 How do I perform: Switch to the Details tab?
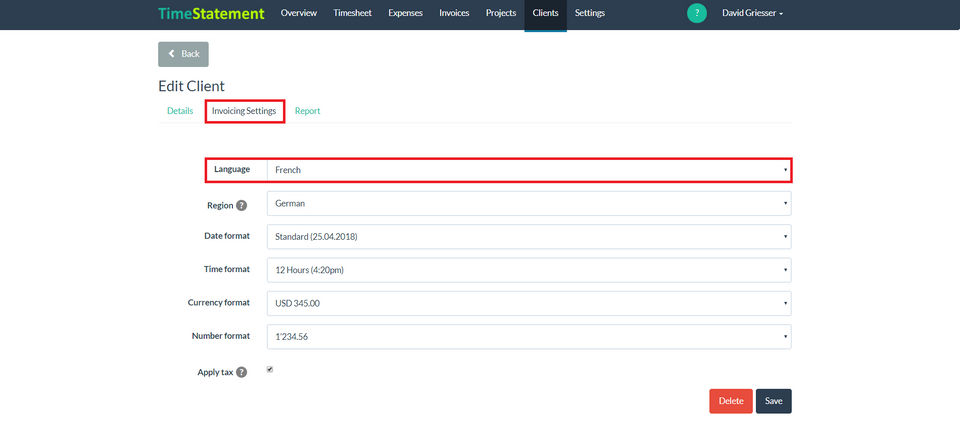tap(180, 111)
